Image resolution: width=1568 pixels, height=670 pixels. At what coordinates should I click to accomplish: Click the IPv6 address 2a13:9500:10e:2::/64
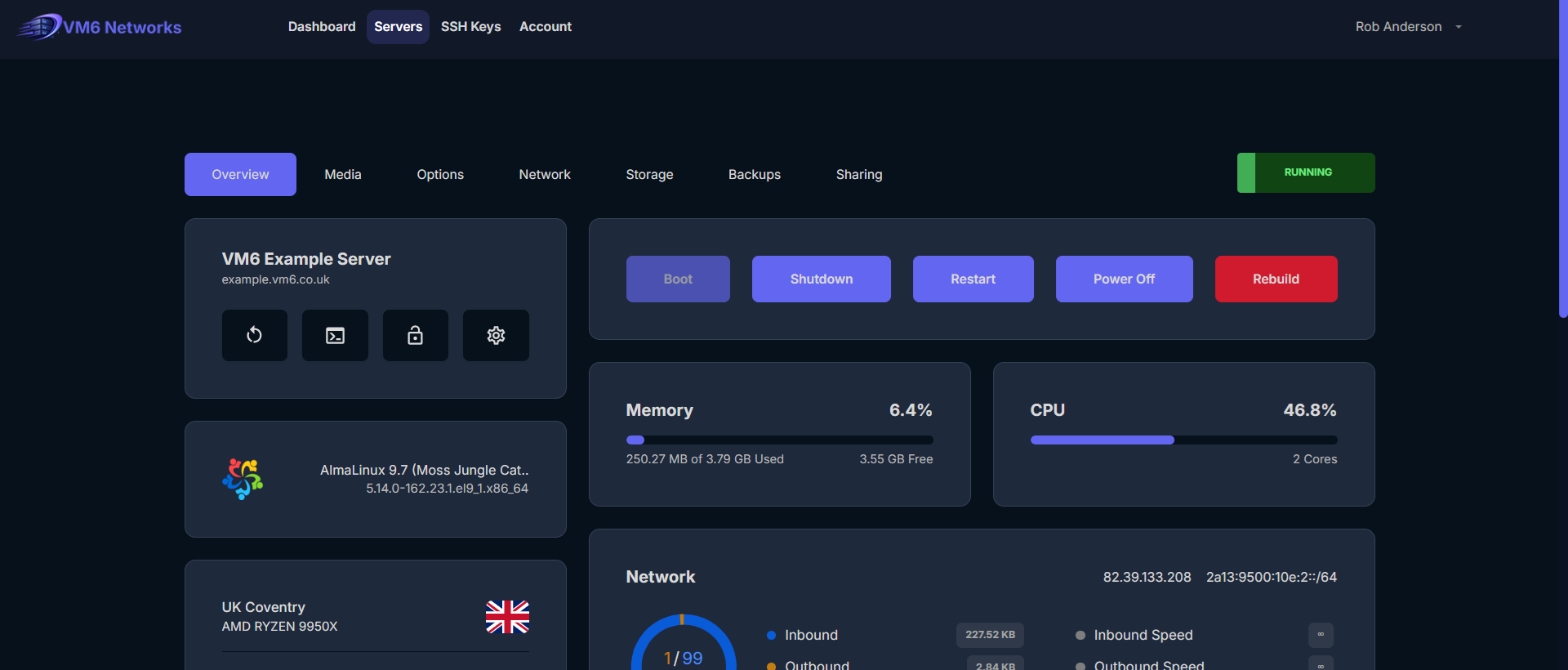[x=1272, y=577]
